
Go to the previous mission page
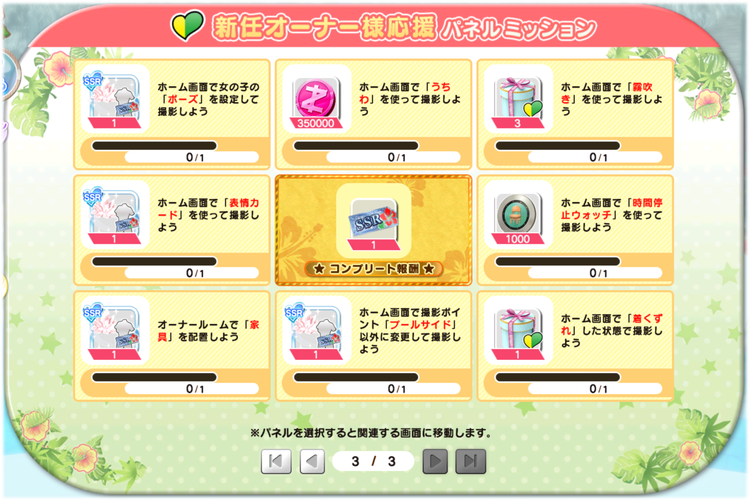click(312, 461)
